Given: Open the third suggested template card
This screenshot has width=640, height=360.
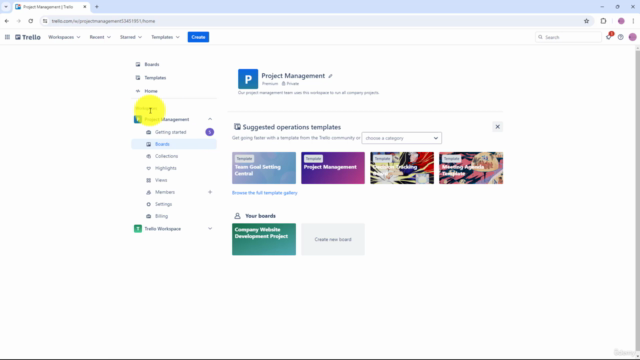Looking at the screenshot, I should click(402, 168).
